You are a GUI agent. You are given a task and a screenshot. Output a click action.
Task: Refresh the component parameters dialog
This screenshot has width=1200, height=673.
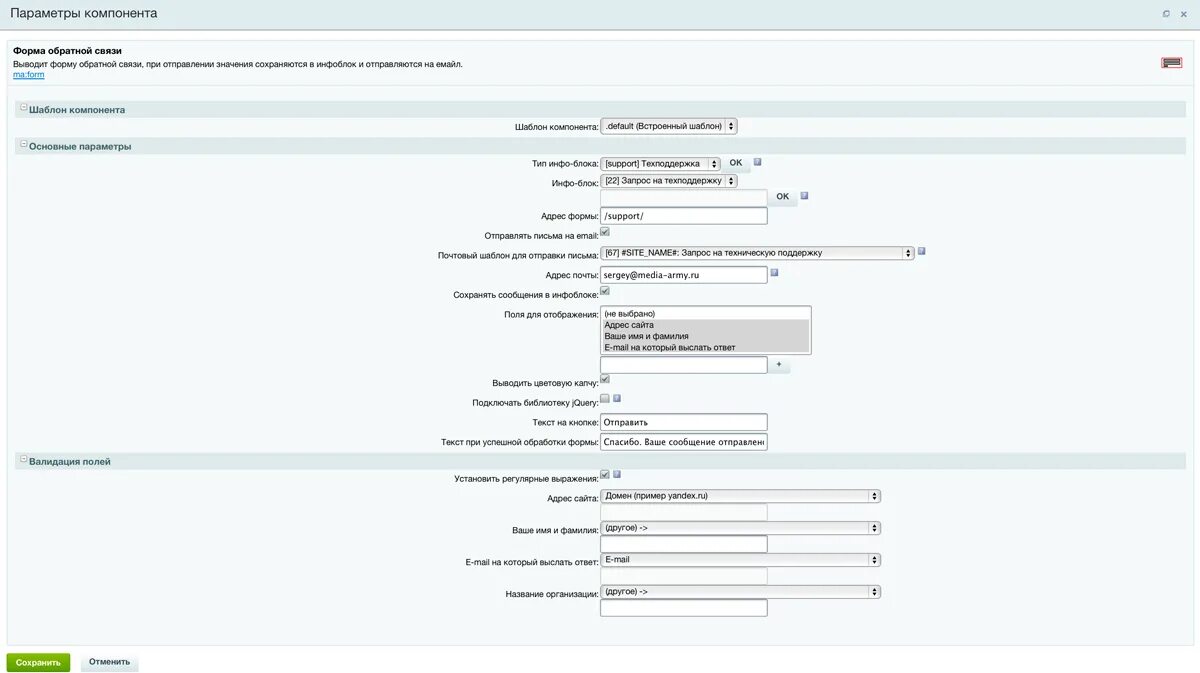click(1164, 12)
